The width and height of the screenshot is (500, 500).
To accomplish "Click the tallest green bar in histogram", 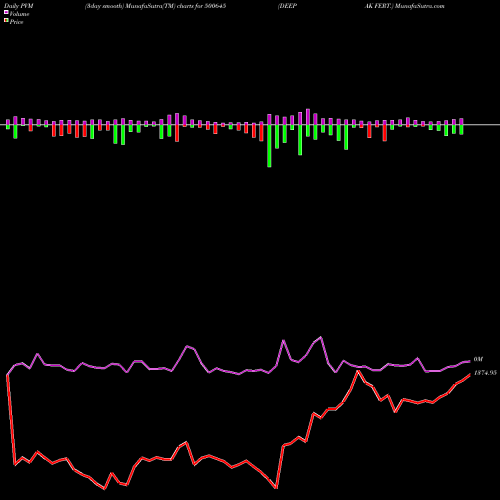I will point(269,146).
